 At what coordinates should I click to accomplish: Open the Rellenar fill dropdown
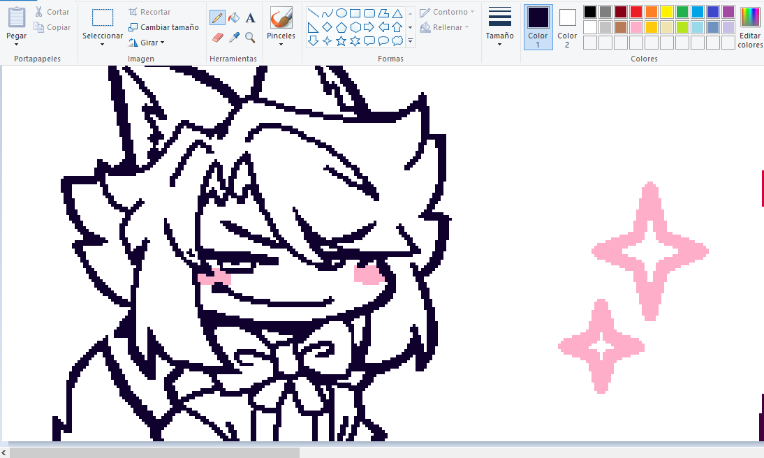coord(444,27)
